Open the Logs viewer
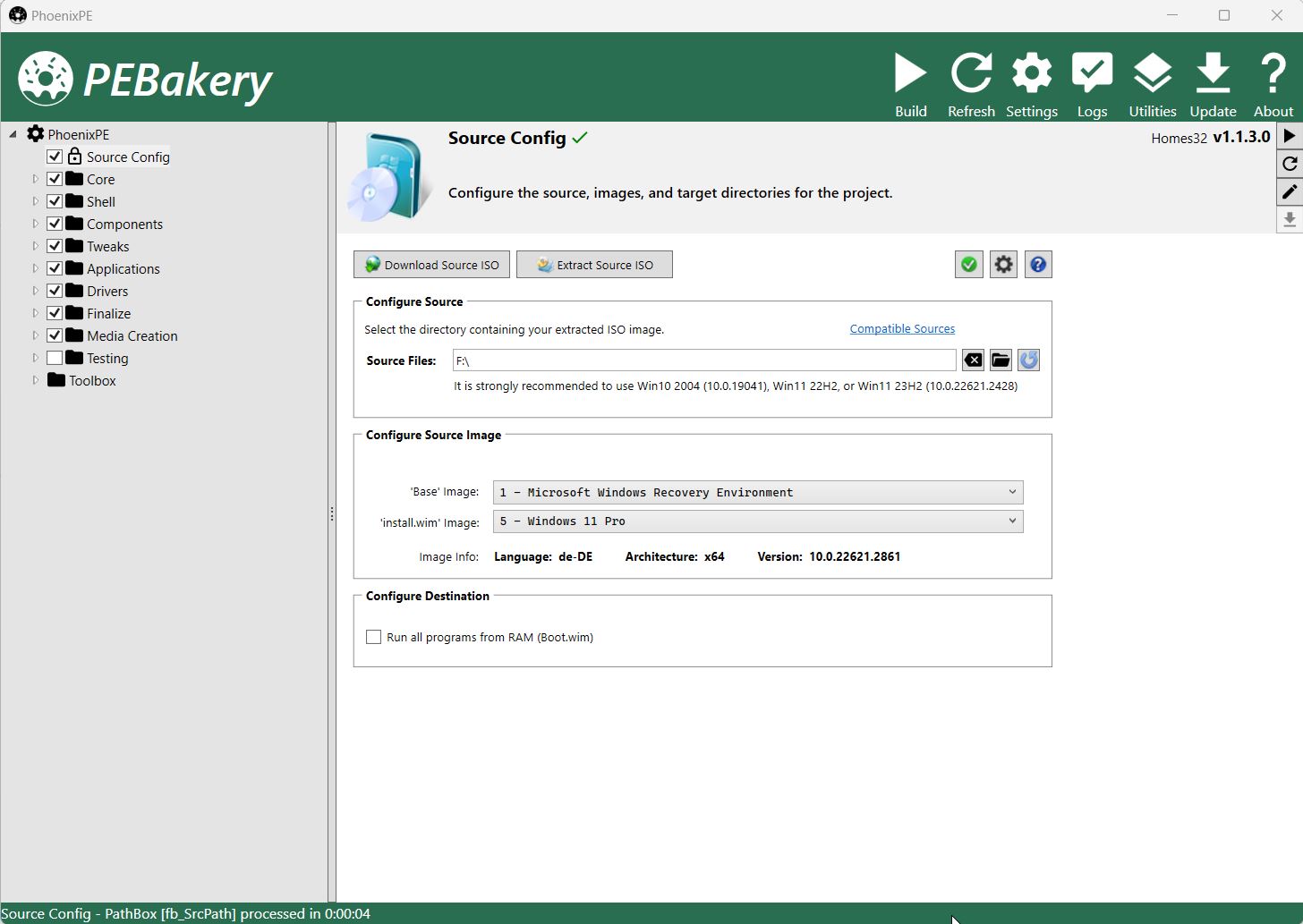The width and height of the screenshot is (1303, 924). click(x=1092, y=75)
